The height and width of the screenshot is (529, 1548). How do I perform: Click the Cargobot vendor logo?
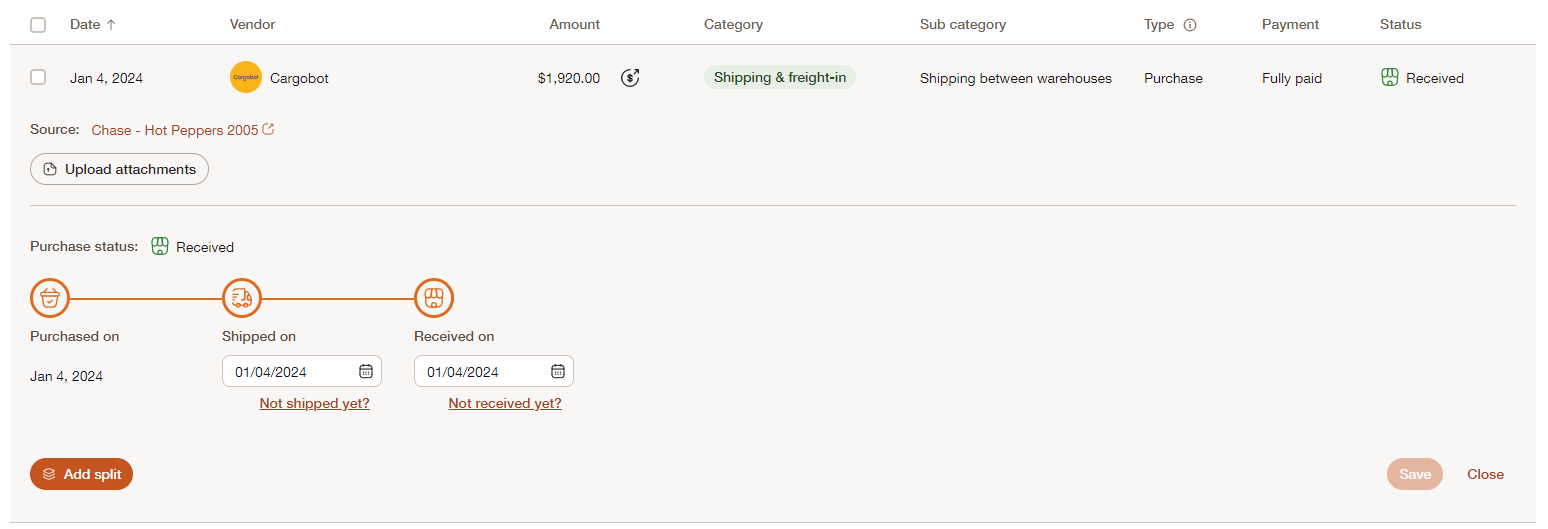pyautogui.click(x=245, y=77)
